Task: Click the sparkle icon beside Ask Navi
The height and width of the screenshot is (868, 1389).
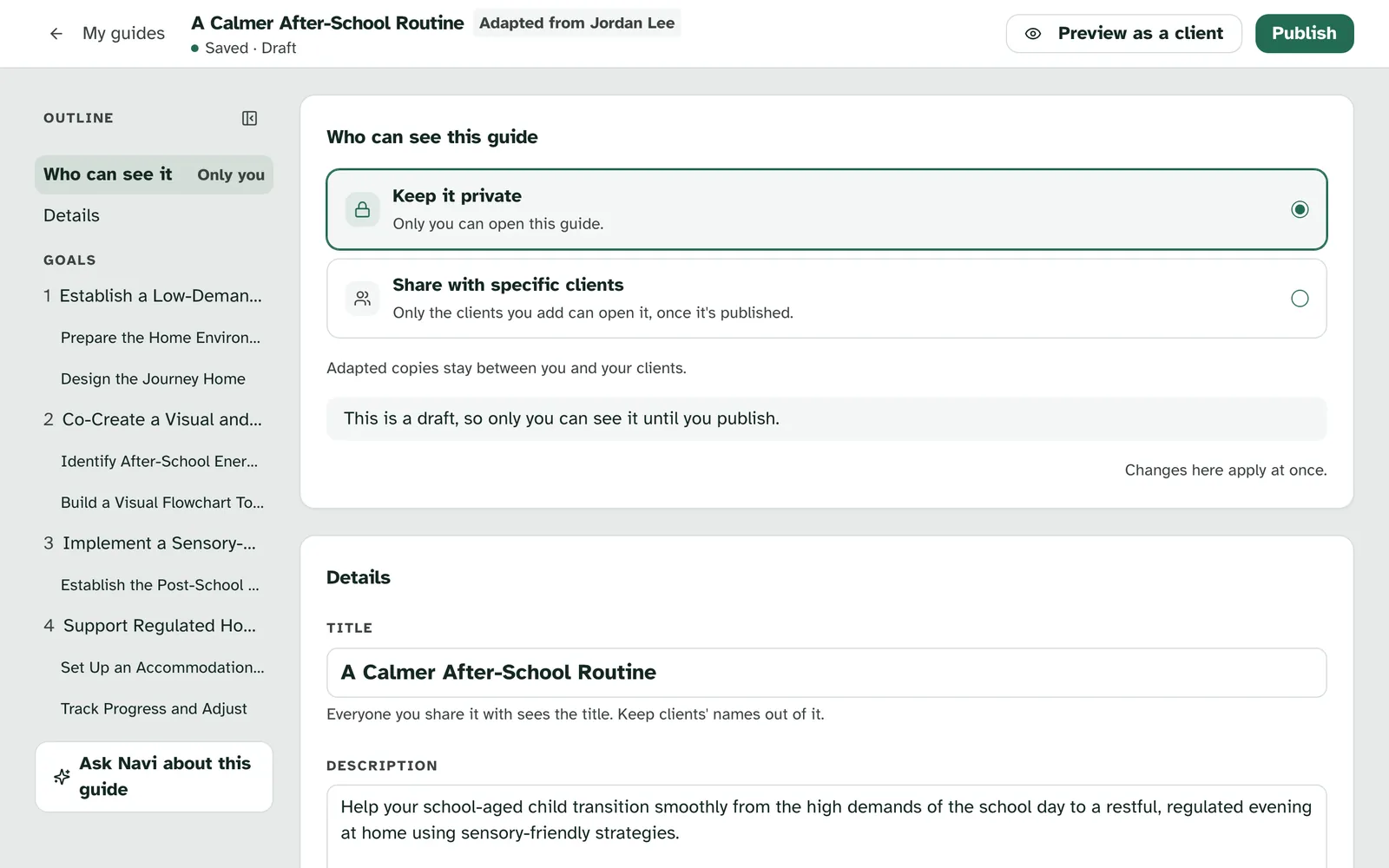Action: (62, 777)
